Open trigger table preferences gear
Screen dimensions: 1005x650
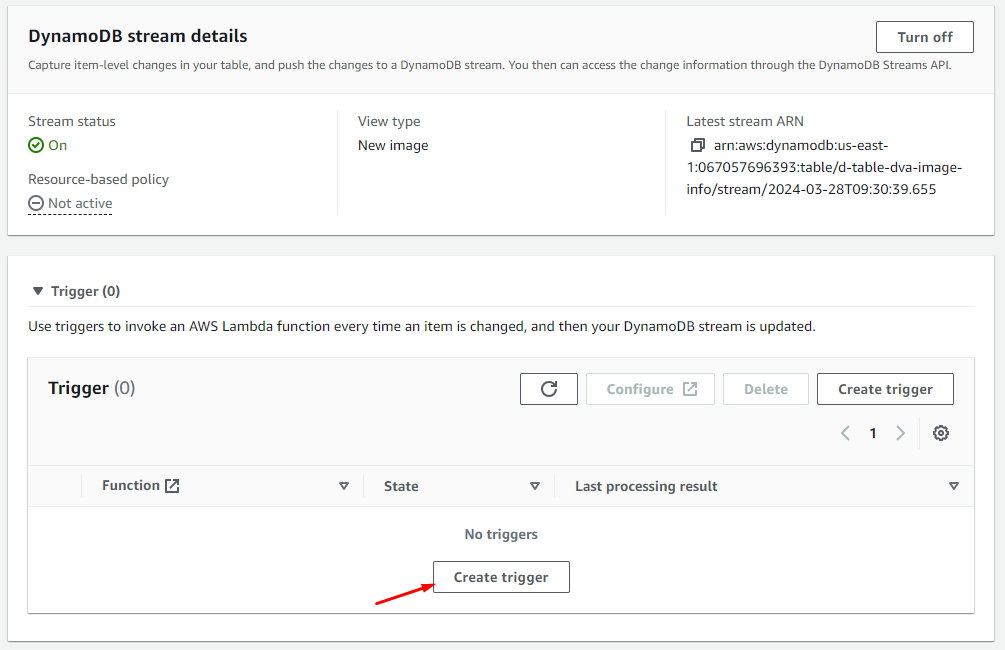pyautogui.click(x=940, y=433)
